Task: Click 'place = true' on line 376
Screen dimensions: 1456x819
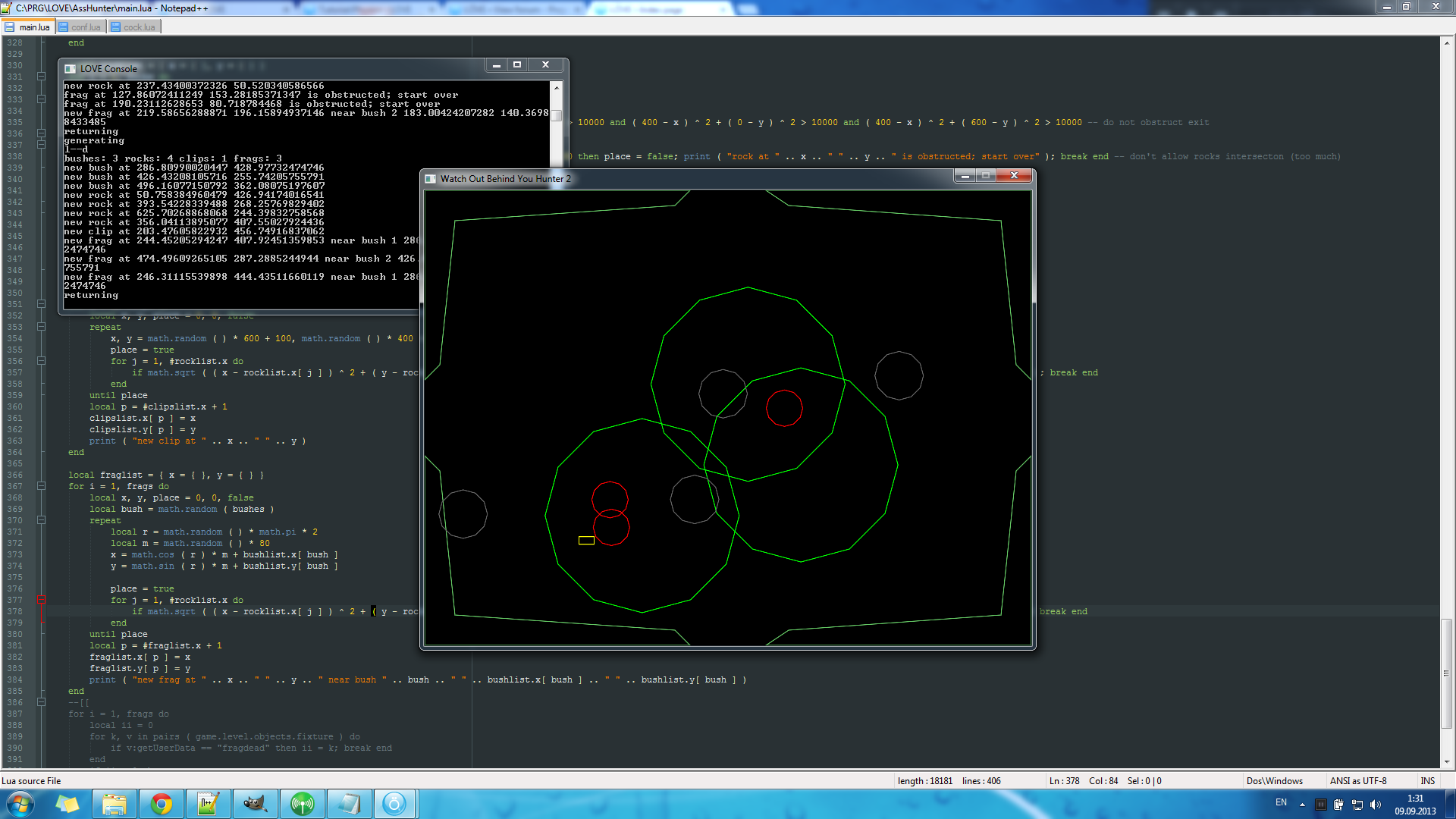Action: click(142, 588)
